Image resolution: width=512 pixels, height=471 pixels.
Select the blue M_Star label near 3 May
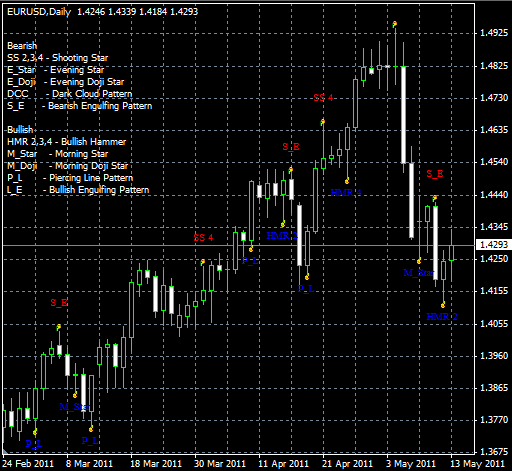point(419,273)
